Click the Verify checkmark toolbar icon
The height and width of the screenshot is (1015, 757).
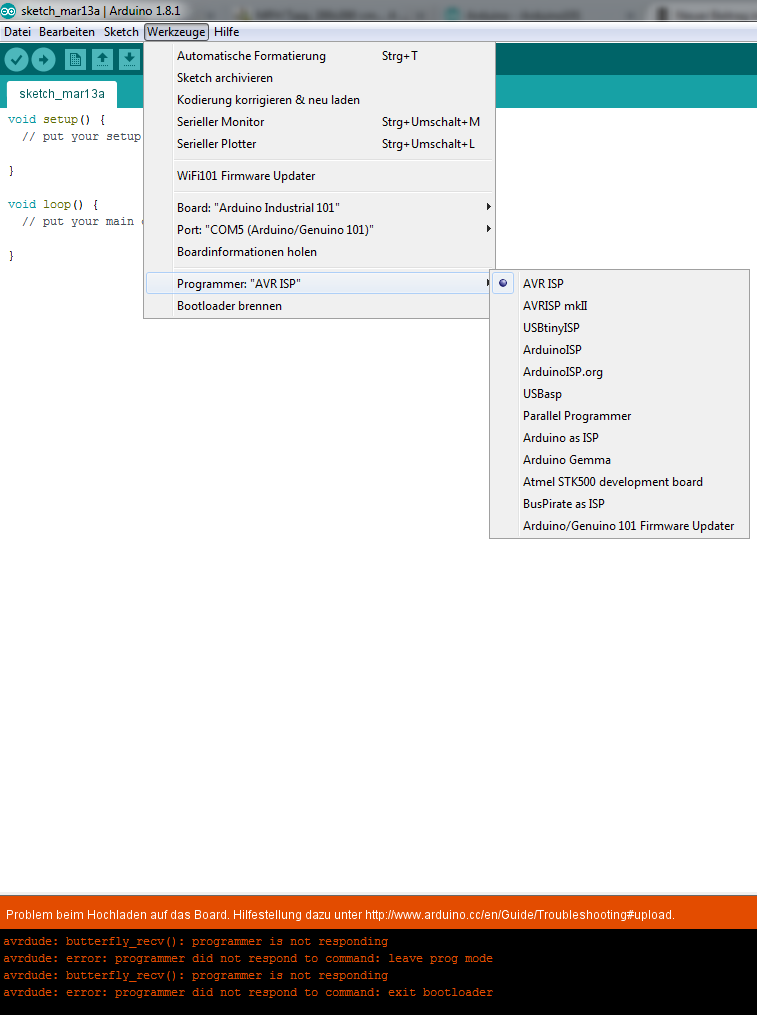click(17, 60)
